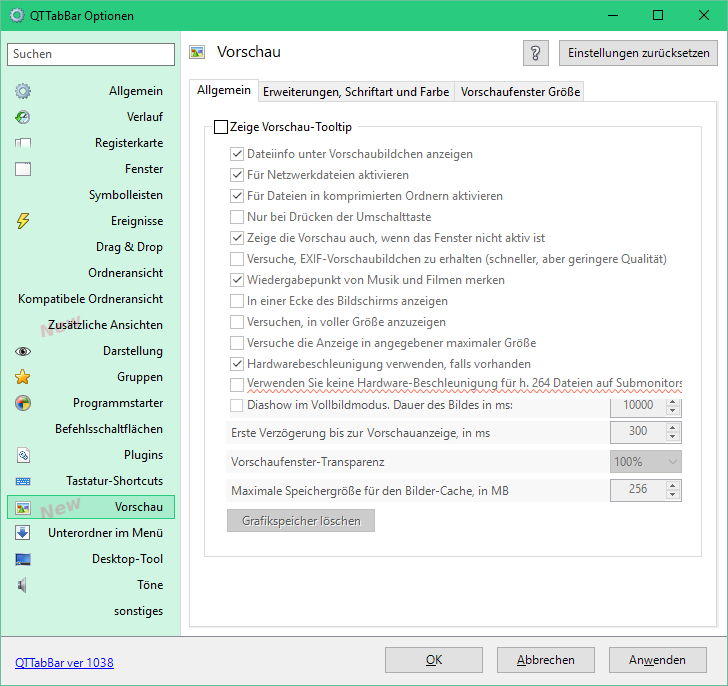Viewport: 728px width, 686px height.
Task: Toggle Zeige die Vorschau auch checkbox
Action: click(237, 238)
